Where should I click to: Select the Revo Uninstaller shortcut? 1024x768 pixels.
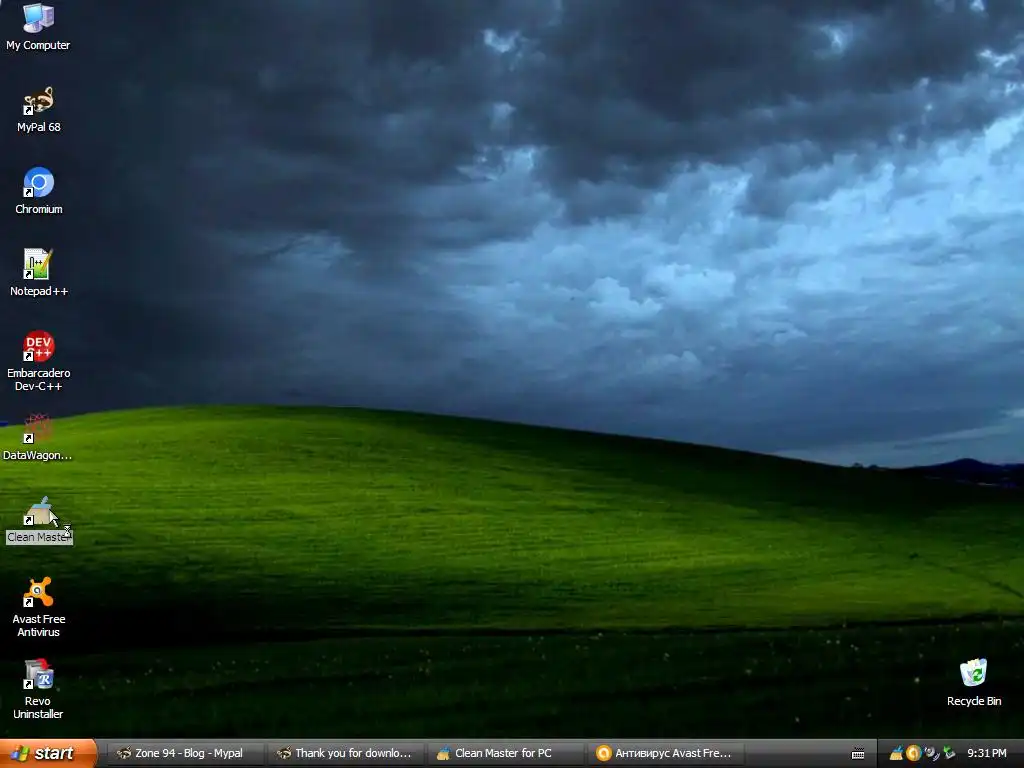click(38, 689)
